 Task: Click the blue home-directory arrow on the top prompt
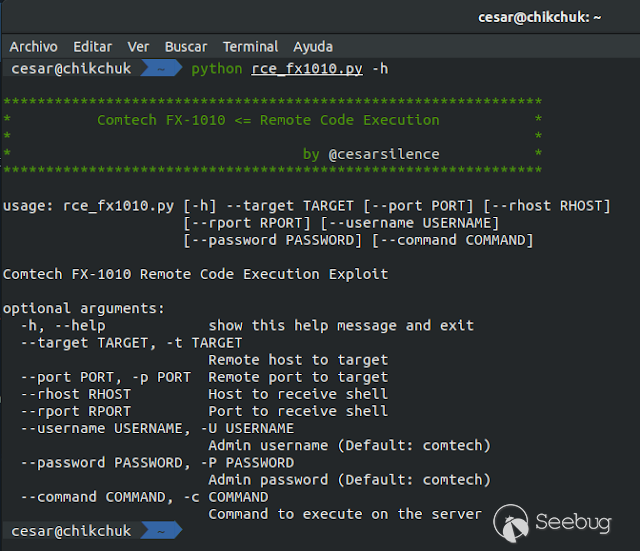coord(161,68)
